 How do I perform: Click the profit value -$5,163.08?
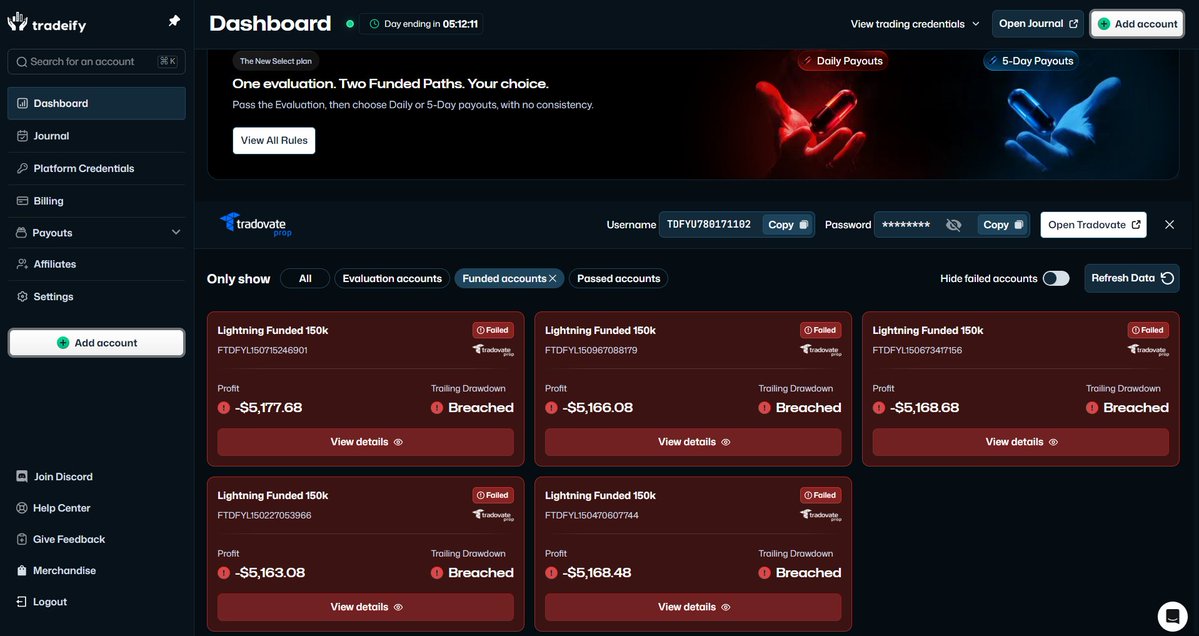[270, 573]
